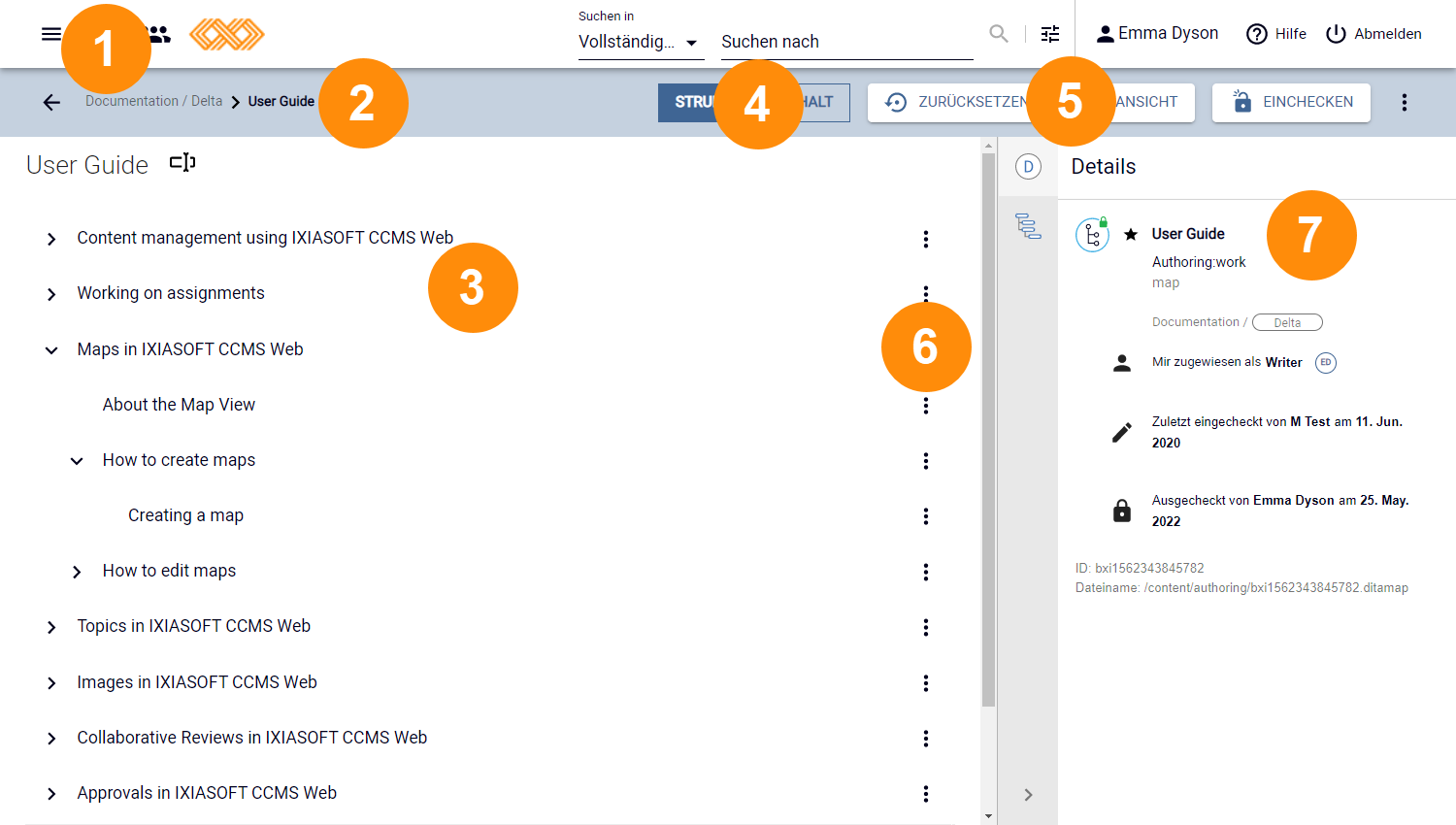1456x825 pixels.
Task: Open options menu for Creating a map
Action: pyautogui.click(x=926, y=516)
